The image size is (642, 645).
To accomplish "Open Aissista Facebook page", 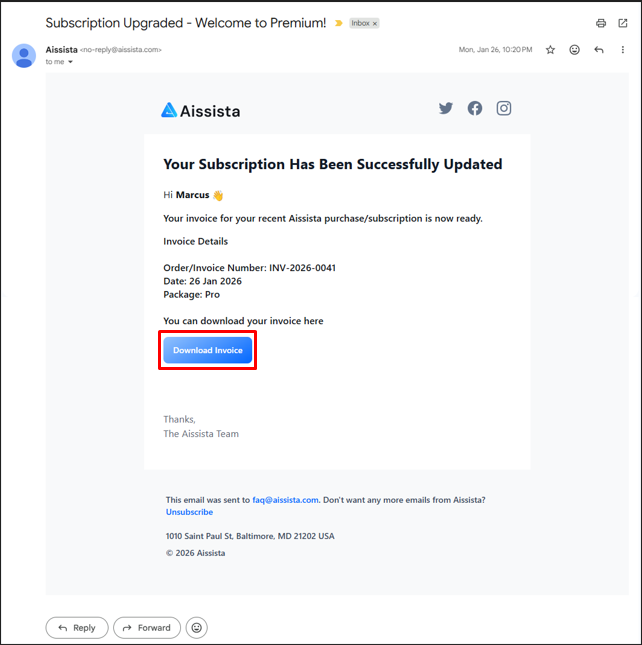I will click(475, 108).
